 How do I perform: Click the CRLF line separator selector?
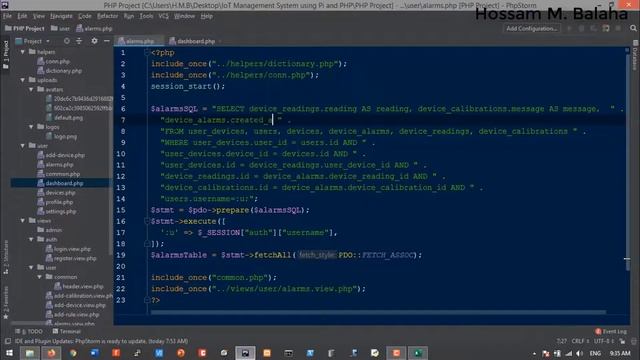[580, 341]
